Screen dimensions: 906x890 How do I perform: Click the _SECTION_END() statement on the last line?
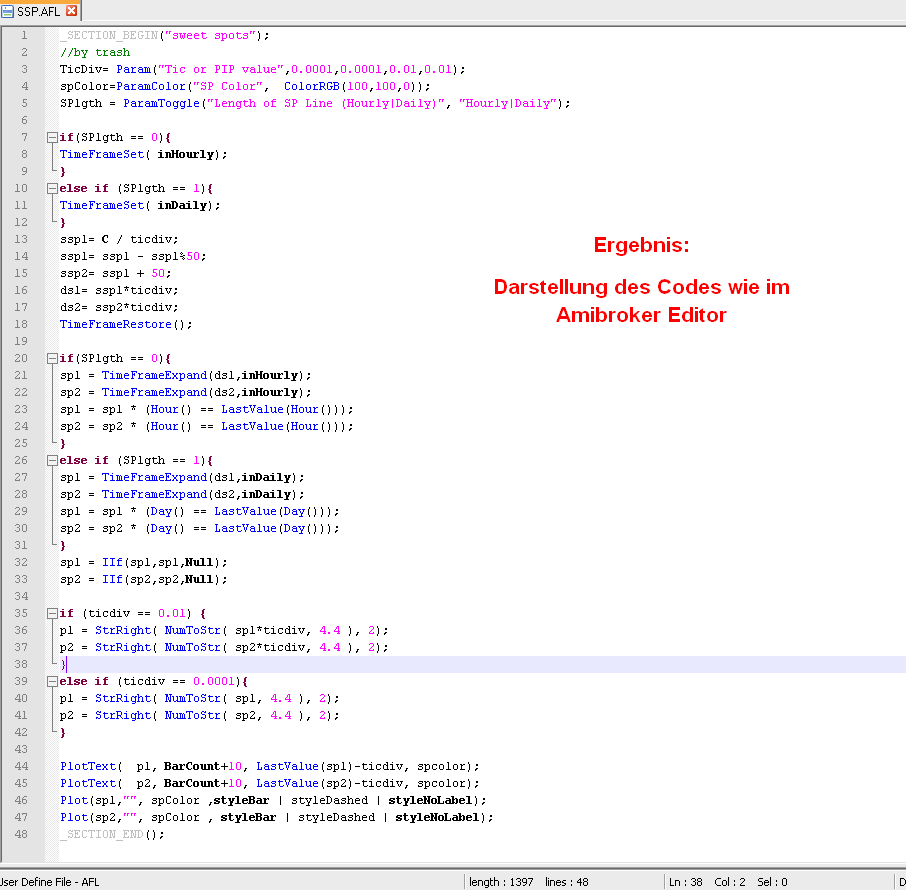111,834
